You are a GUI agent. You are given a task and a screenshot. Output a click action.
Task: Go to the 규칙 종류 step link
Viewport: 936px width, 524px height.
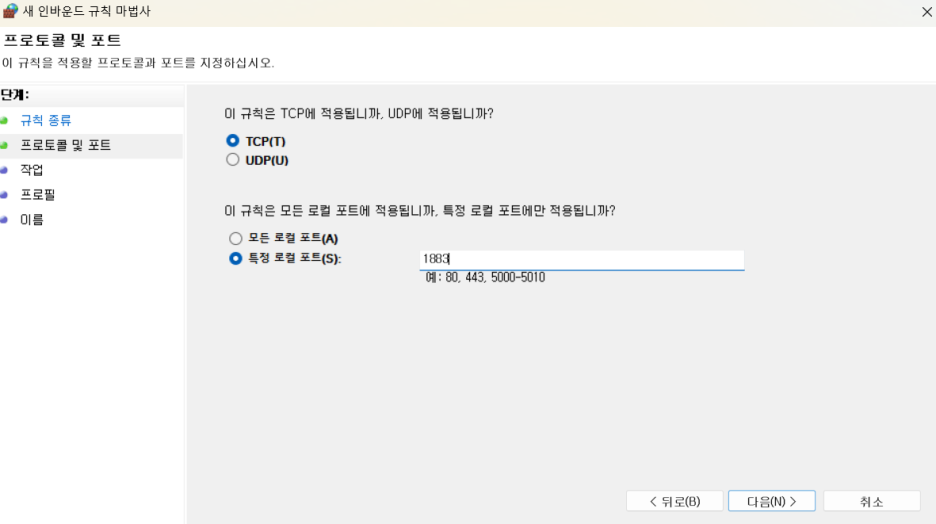pyautogui.click(x=45, y=121)
